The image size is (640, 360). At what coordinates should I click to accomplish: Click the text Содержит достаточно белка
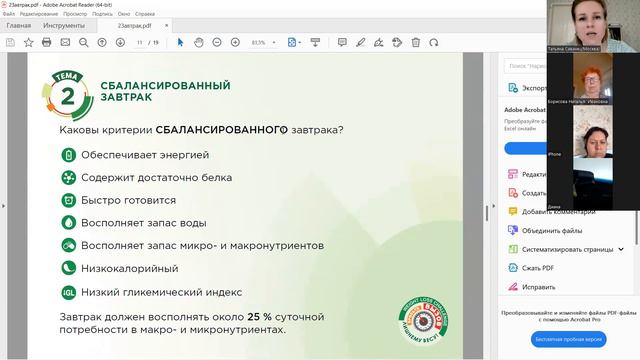click(x=157, y=178)
